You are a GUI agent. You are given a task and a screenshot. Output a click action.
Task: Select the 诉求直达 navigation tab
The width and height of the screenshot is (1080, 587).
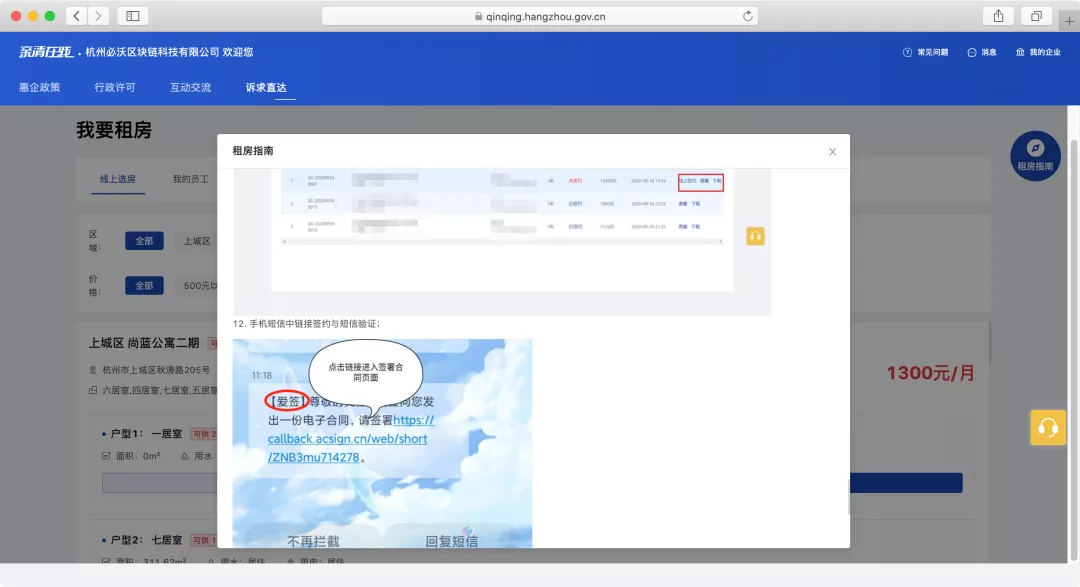(266, 87)
